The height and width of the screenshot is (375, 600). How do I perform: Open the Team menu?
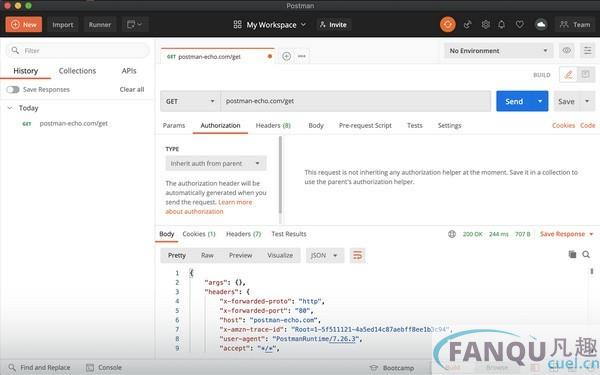pyautogui.click(x=575, y=24)
